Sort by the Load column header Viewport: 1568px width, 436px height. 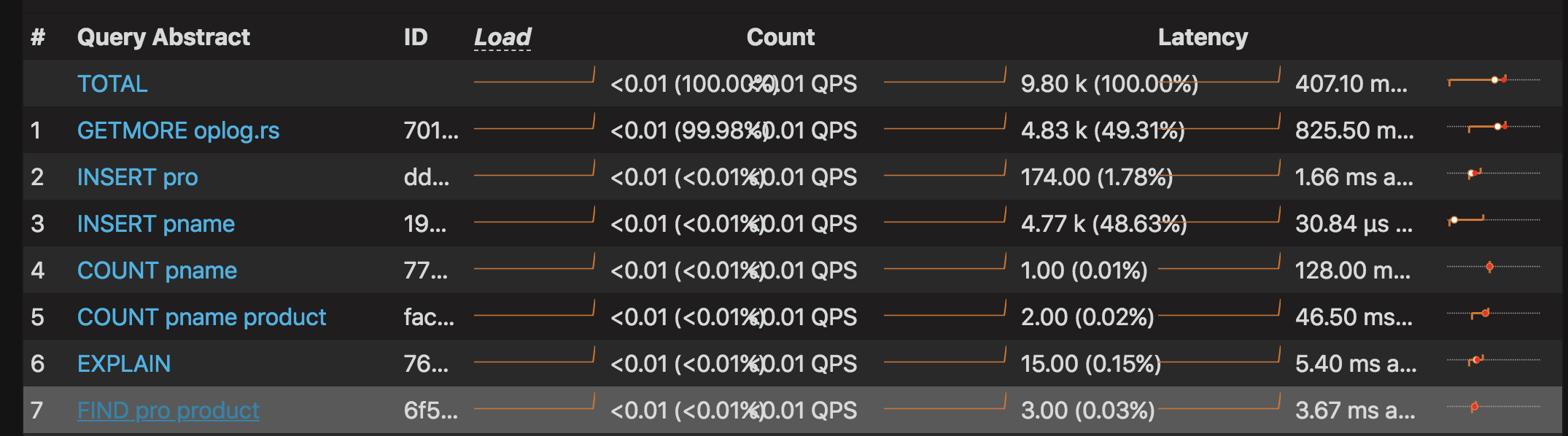coord(502,37)
